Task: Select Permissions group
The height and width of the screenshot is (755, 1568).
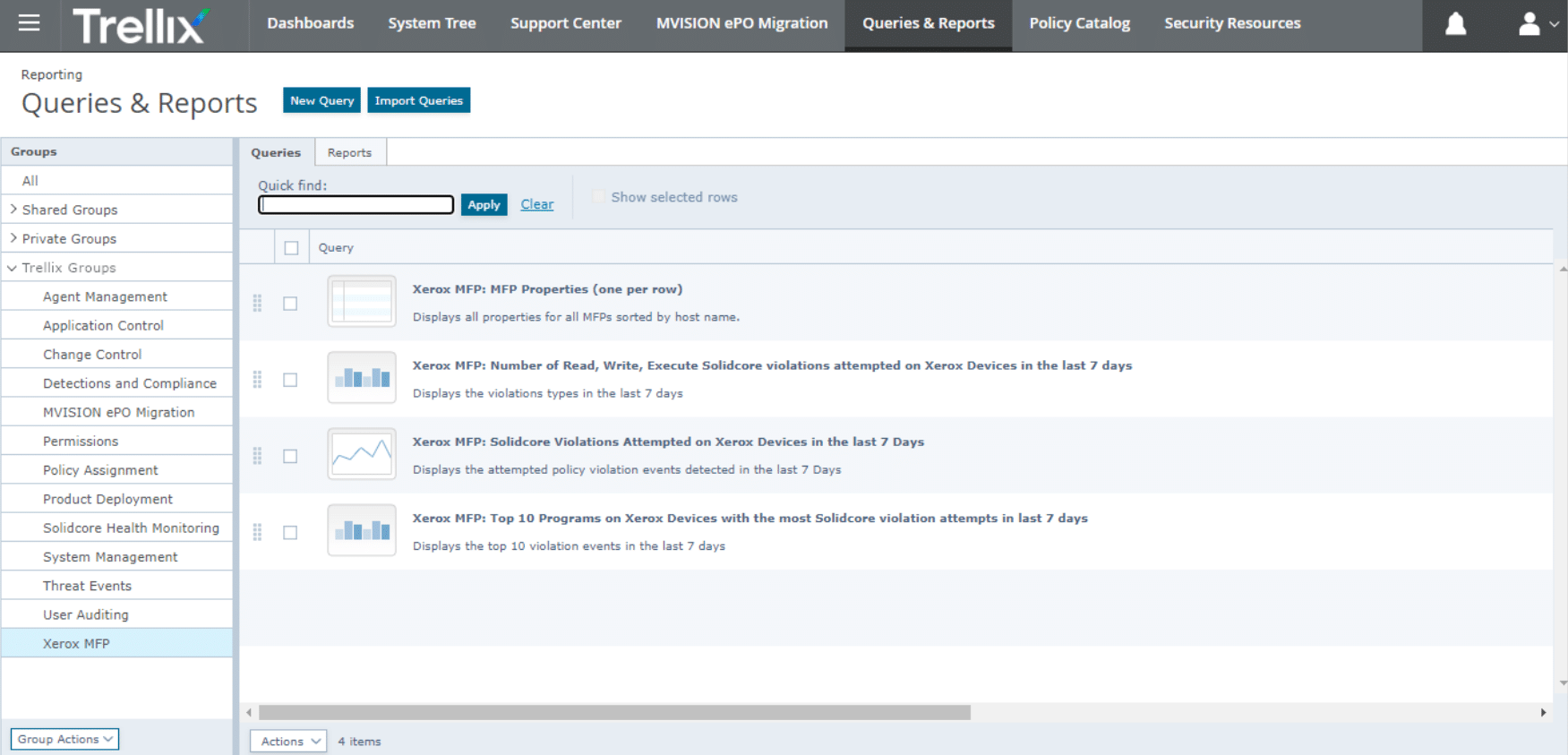Action: tap(116, 441)
